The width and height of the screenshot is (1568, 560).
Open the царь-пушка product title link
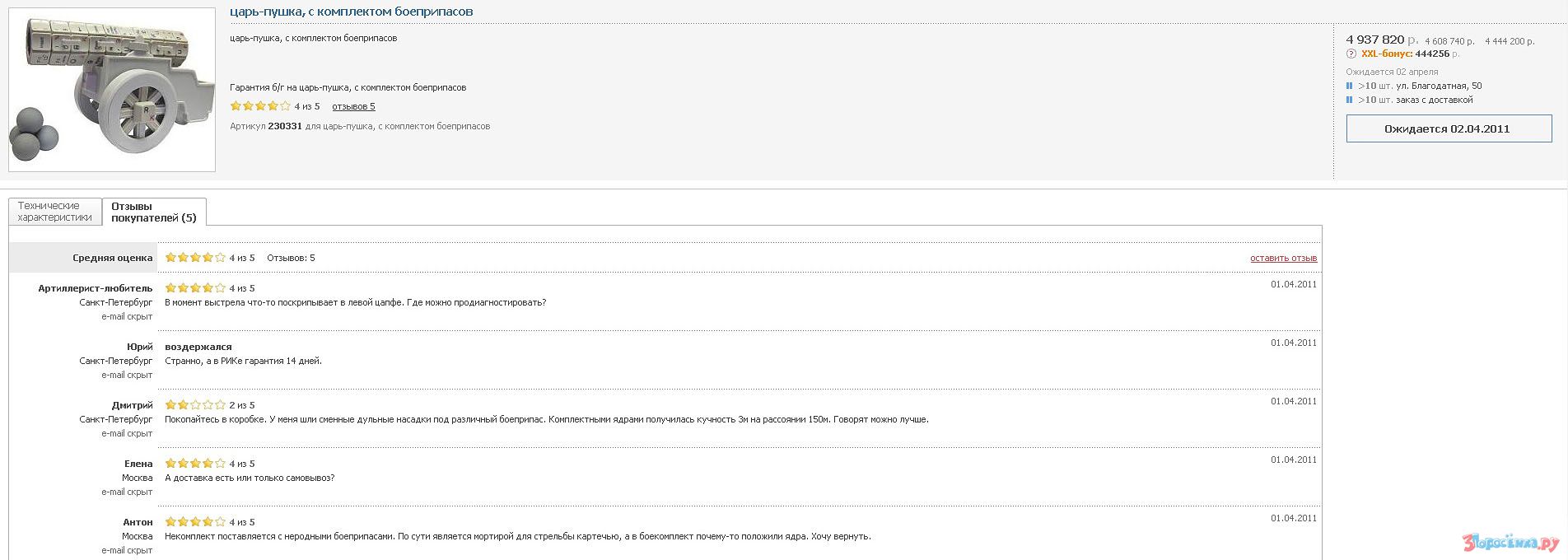[351, 12]
